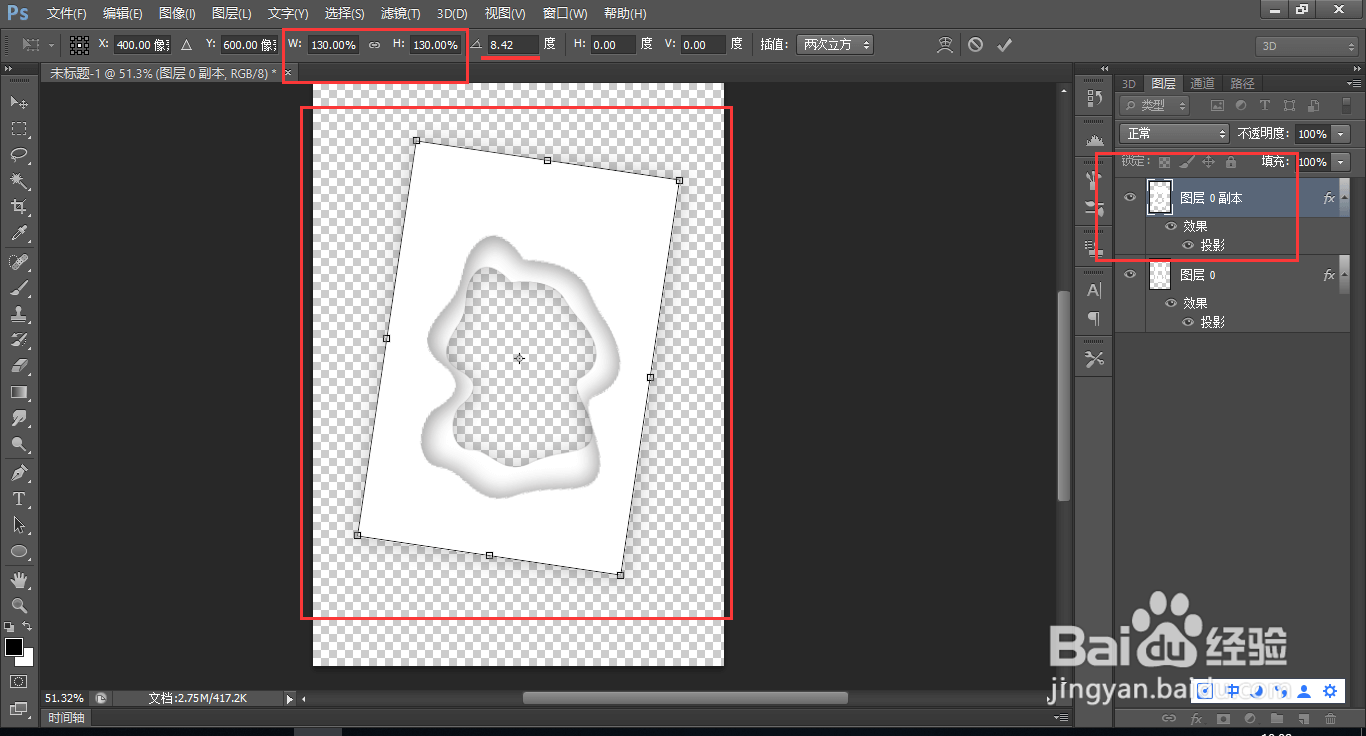Select the Crop tool
This screenshot has height=736, width=1366.
(19, 207)
